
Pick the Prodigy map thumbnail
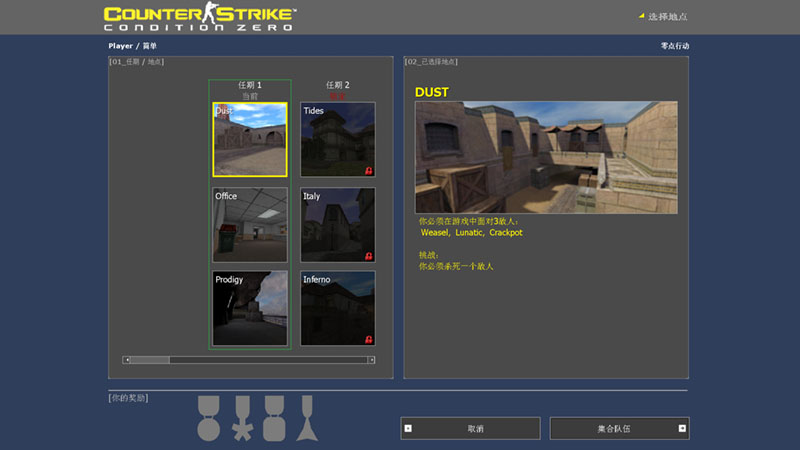point(250,308)
